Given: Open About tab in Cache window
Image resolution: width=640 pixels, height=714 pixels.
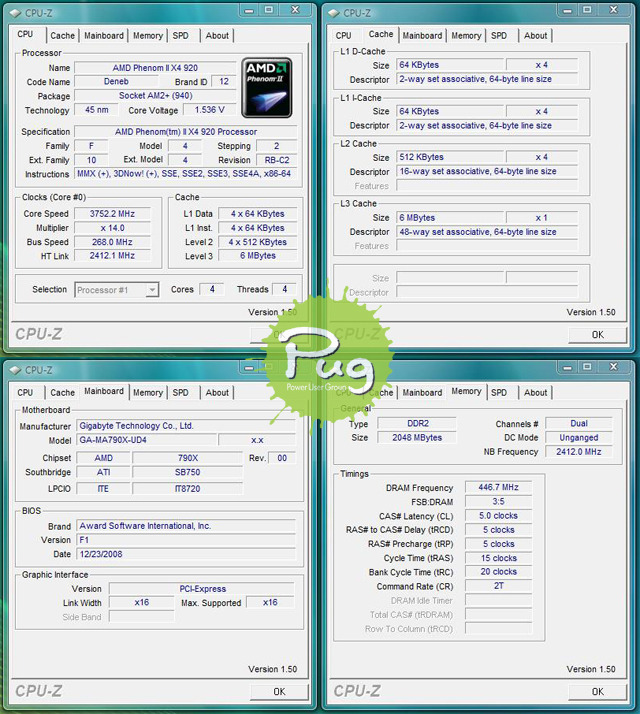Looking at the screenshot, I should 535,36.
